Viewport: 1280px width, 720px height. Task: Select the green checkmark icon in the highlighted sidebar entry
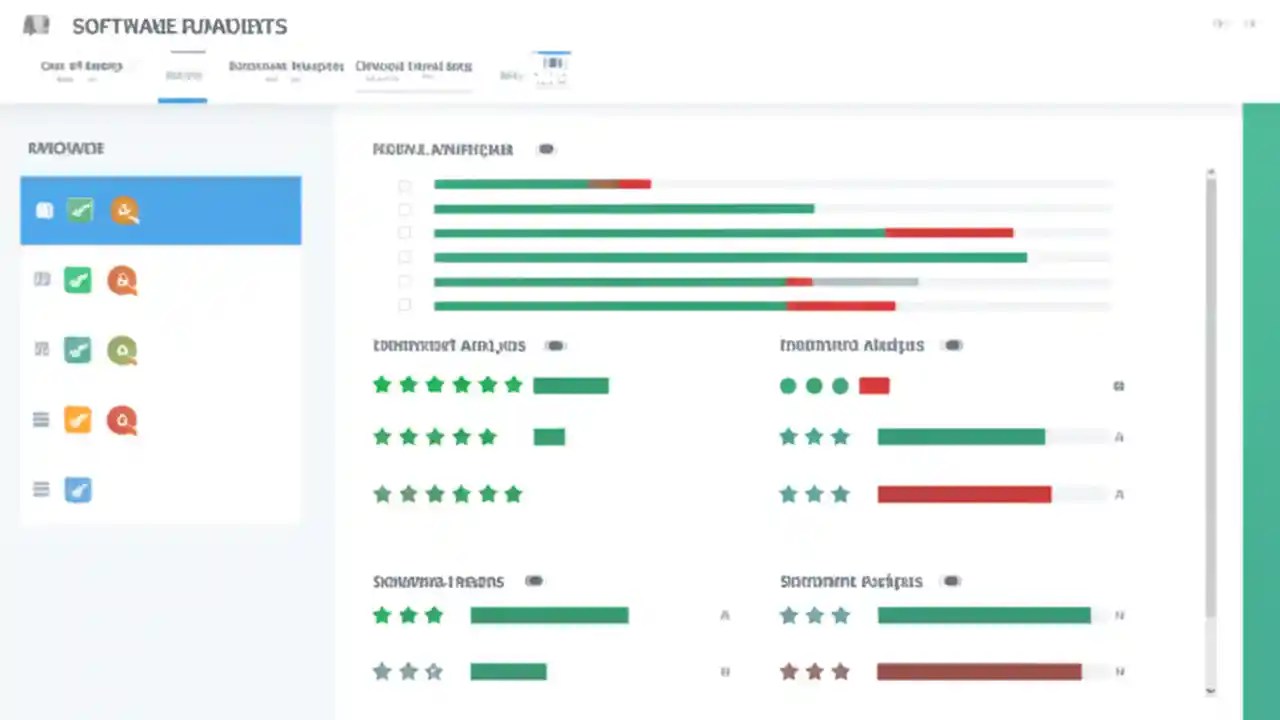(79, 210)
